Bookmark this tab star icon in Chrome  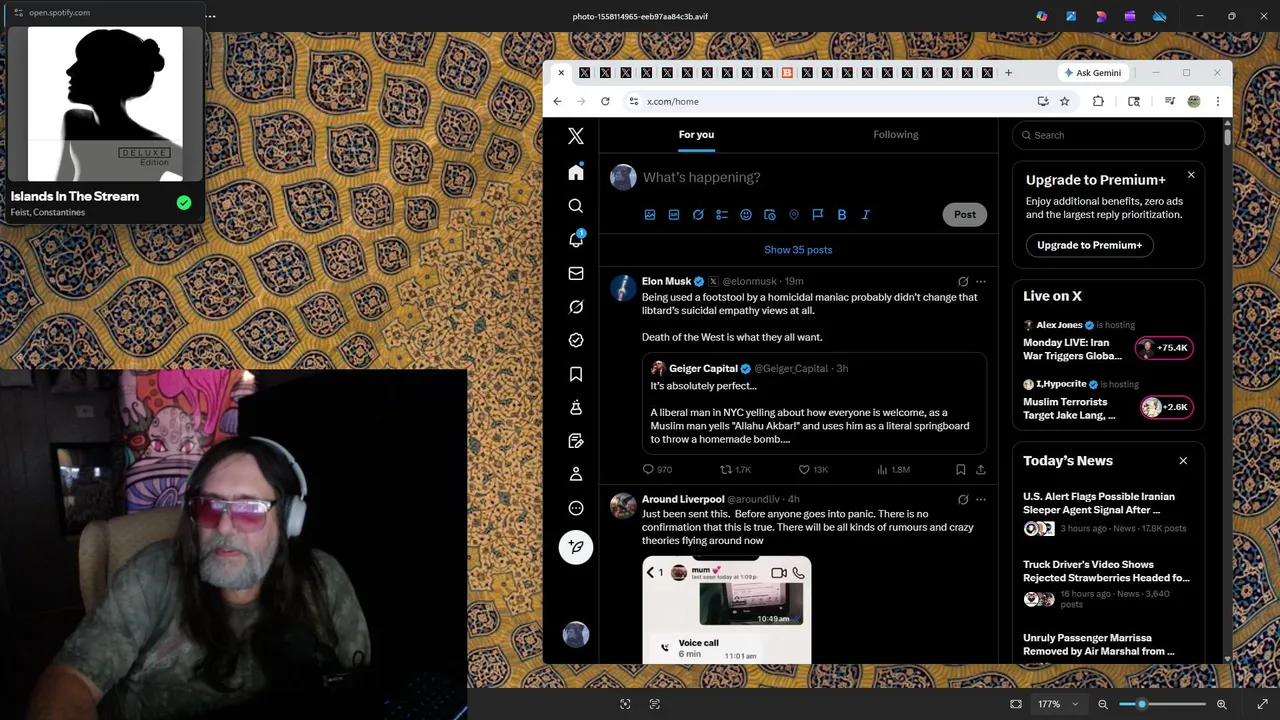(x=1064, y=101)
